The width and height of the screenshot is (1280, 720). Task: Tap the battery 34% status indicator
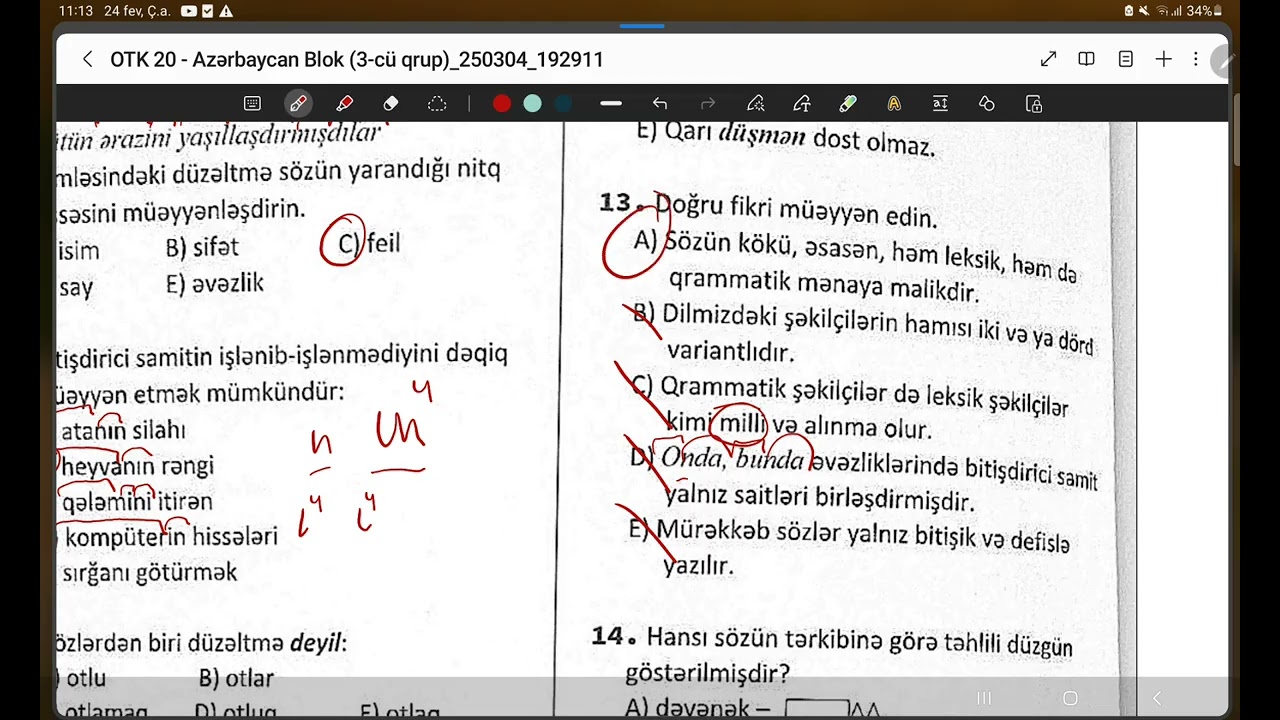pos(1203,11)
